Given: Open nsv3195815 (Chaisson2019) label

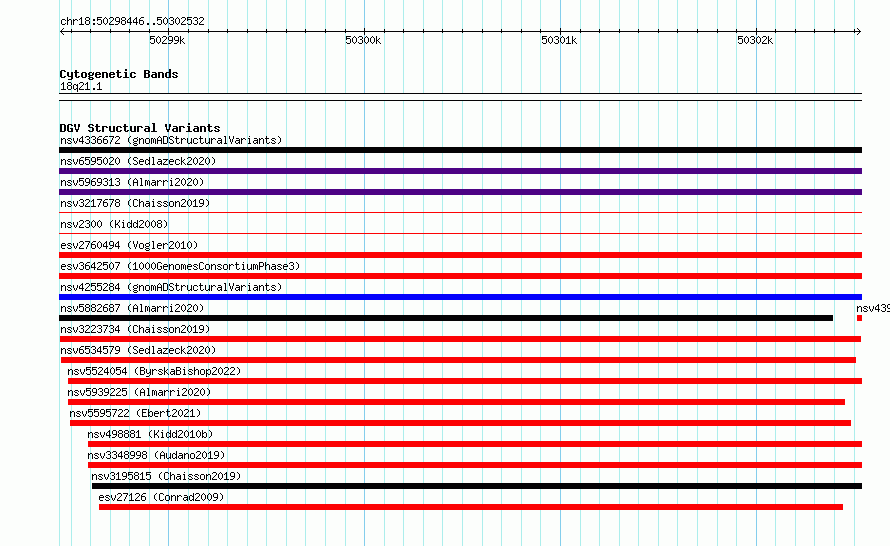Looking at the screenshot, I should (x=166, y=476).
